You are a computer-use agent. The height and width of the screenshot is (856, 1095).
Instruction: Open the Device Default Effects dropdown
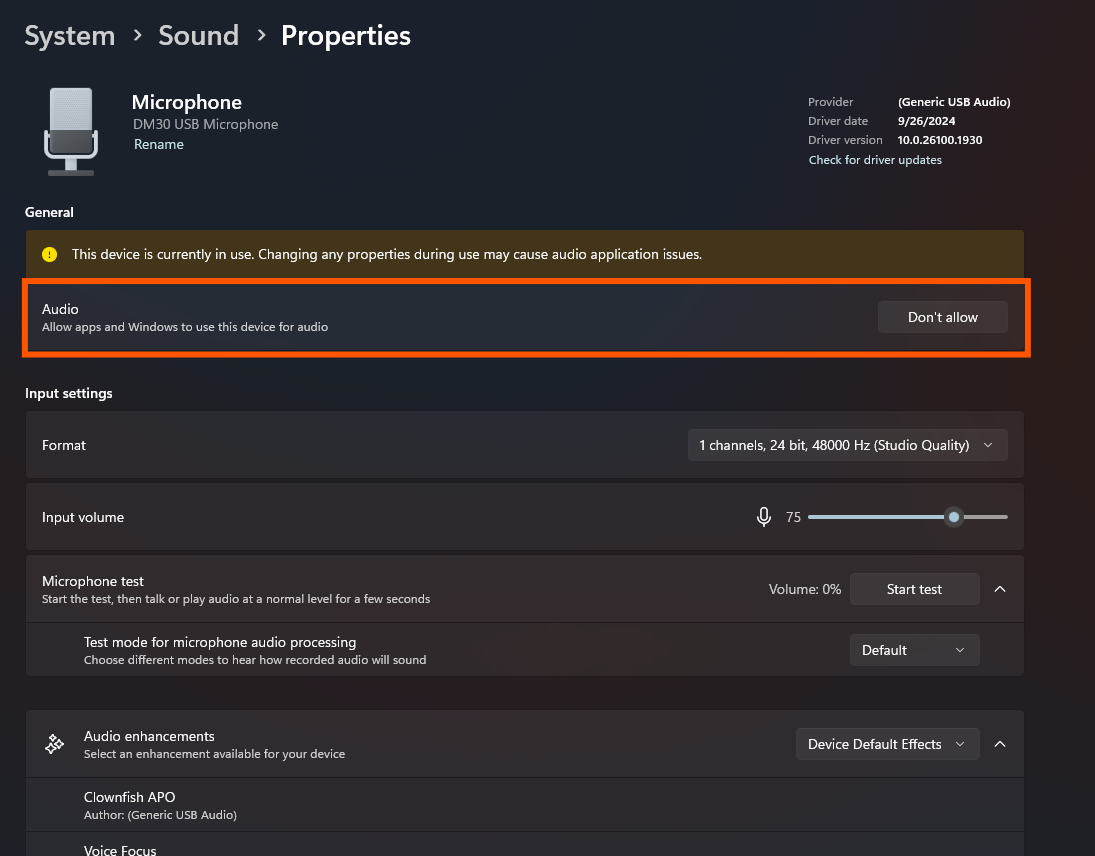[886, 744]
